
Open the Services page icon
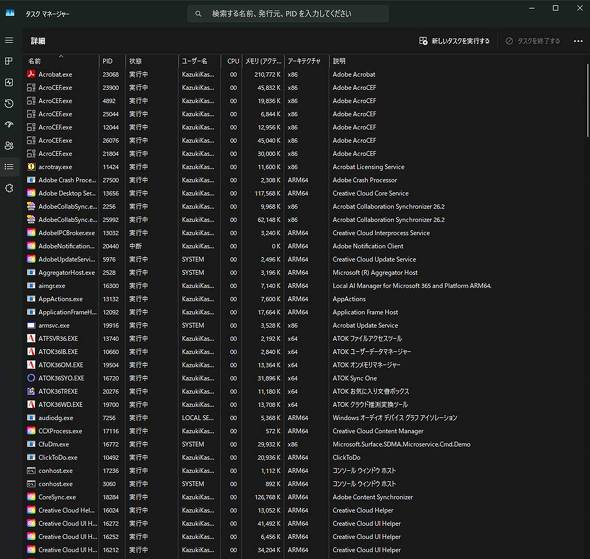pyautogui.click(x=9, y=188)
